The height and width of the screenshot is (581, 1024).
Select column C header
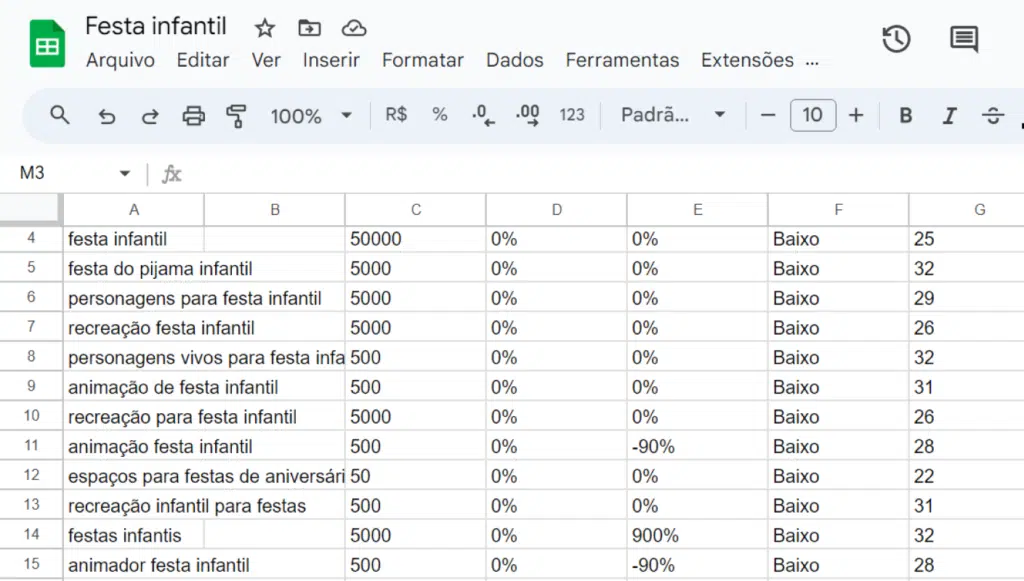[x=416, y=210]
